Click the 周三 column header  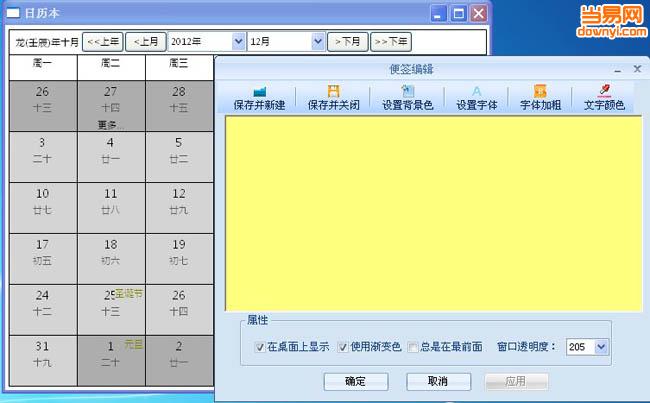pyautogui.click(x=179, y=68)
